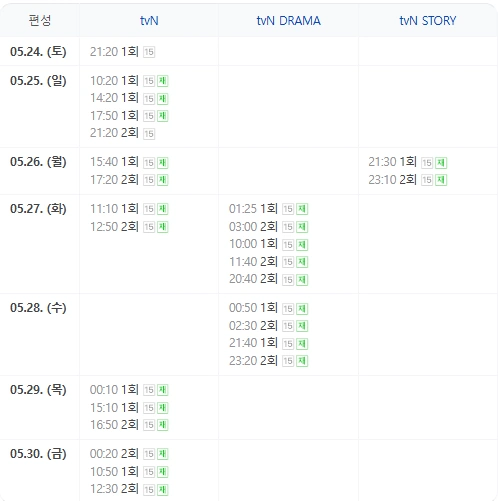Select the 05.24. (토) date row label

tap(38, 51)
